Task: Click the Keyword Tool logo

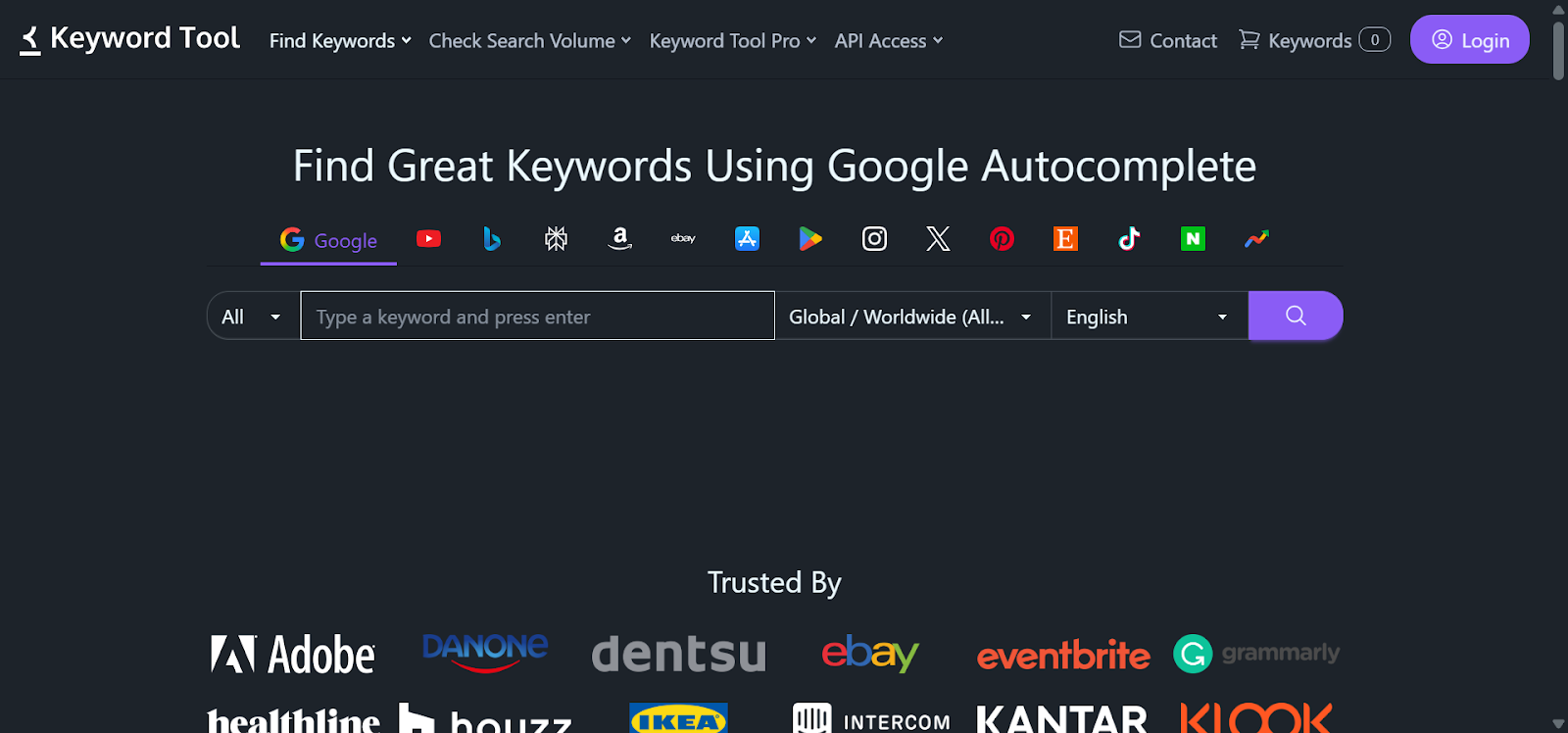Action: [129, 39]
